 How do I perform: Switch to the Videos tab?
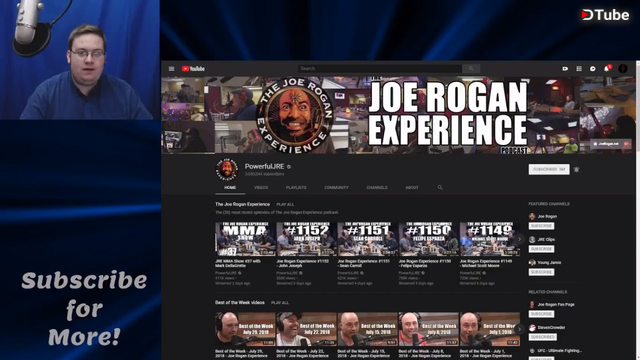pos(261,187)
